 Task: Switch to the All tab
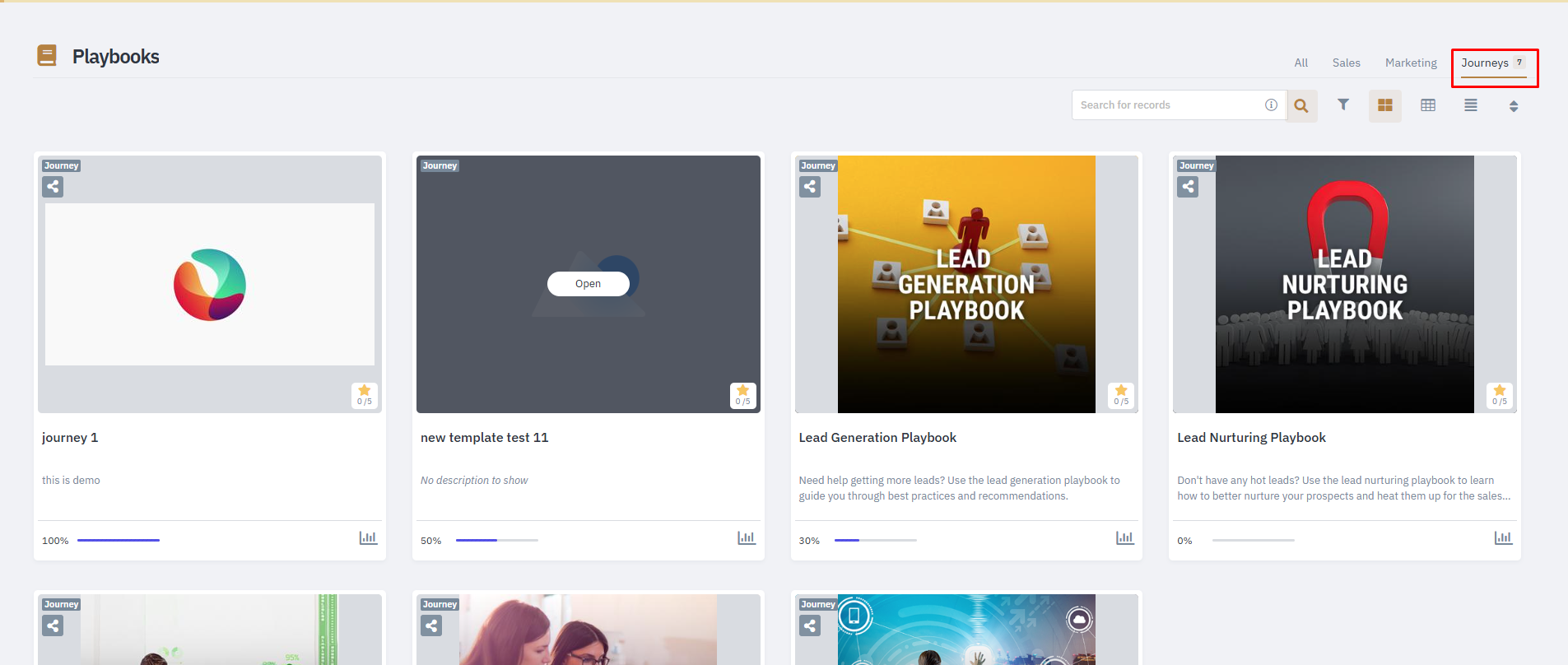tap(1300, 63)
